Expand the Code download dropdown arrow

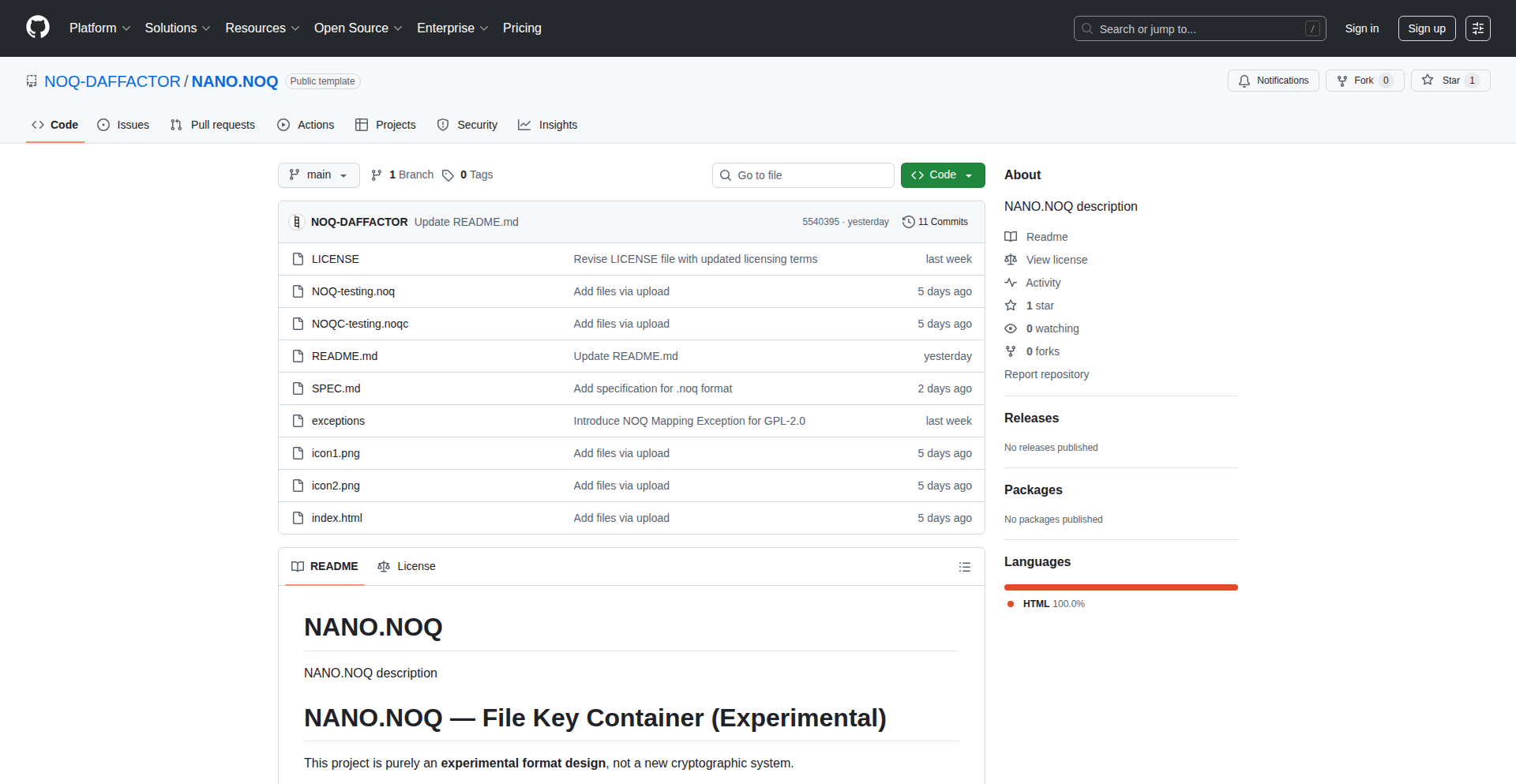(969, 174)
